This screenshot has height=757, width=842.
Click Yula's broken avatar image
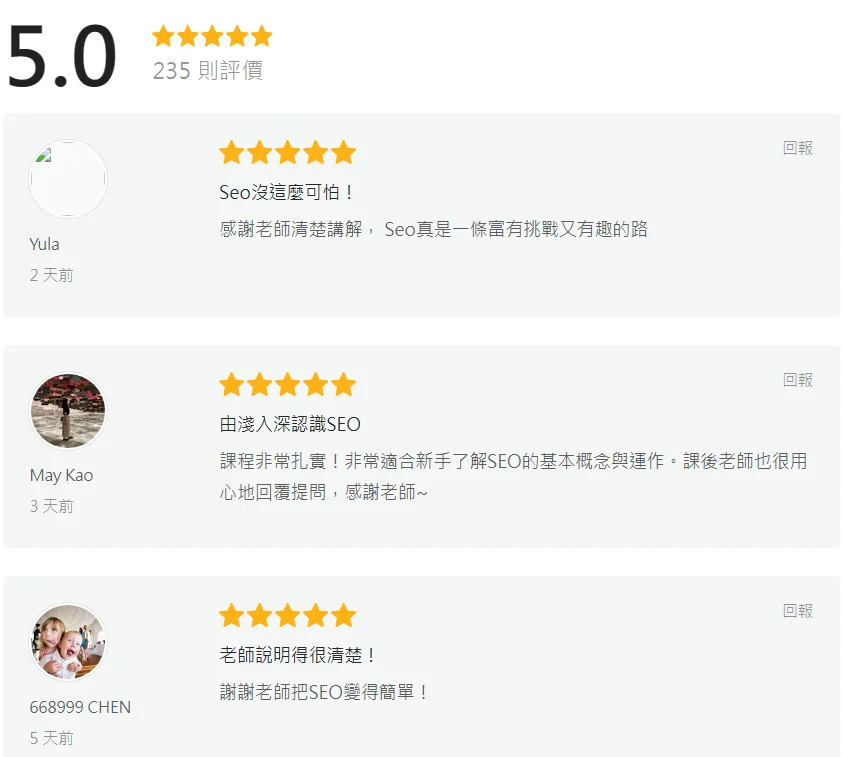point(68,180)
